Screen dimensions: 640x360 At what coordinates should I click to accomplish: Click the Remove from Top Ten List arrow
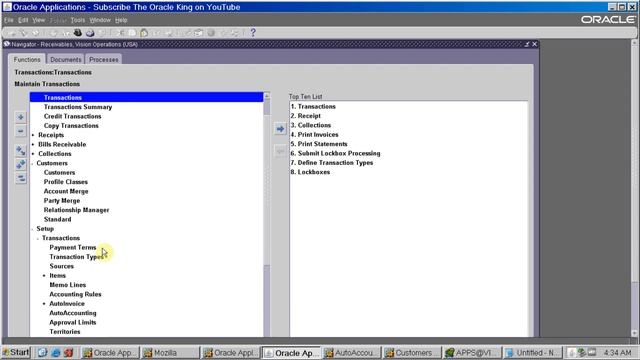[280, 151]
